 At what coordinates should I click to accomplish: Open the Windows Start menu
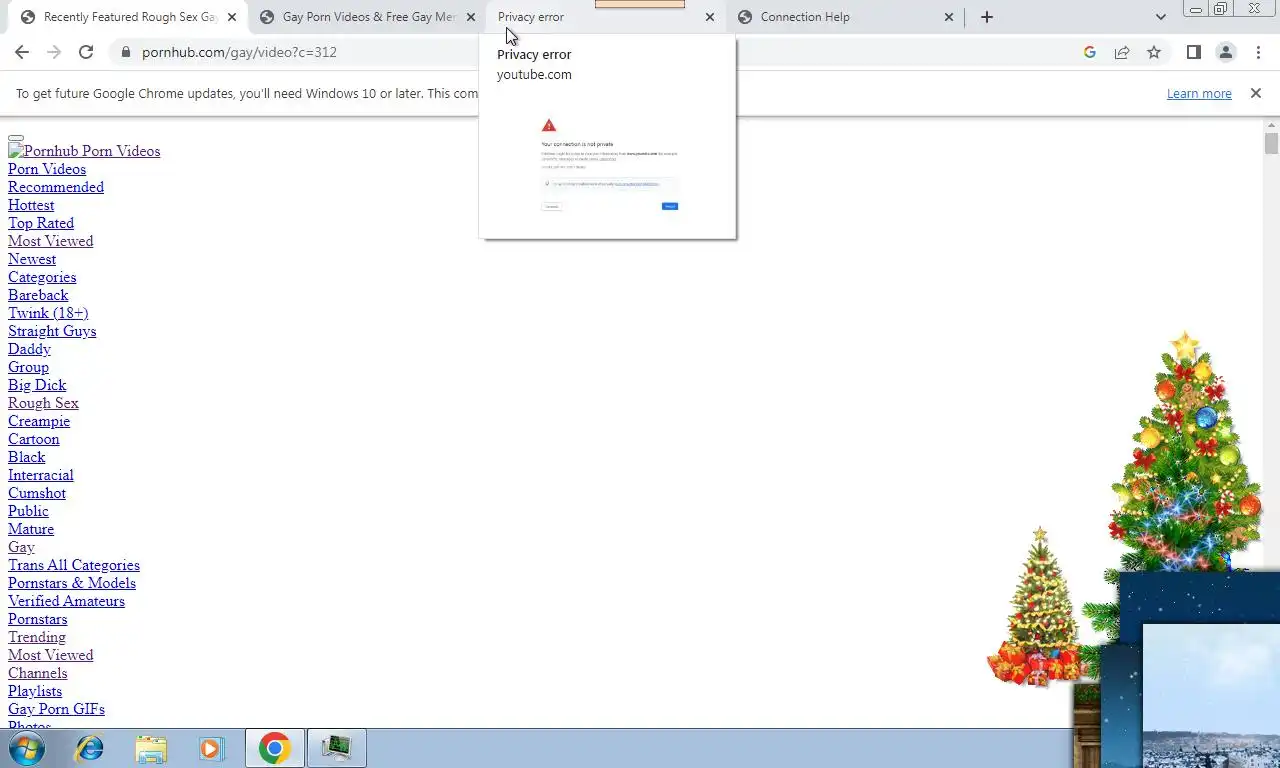click(27, 748)
